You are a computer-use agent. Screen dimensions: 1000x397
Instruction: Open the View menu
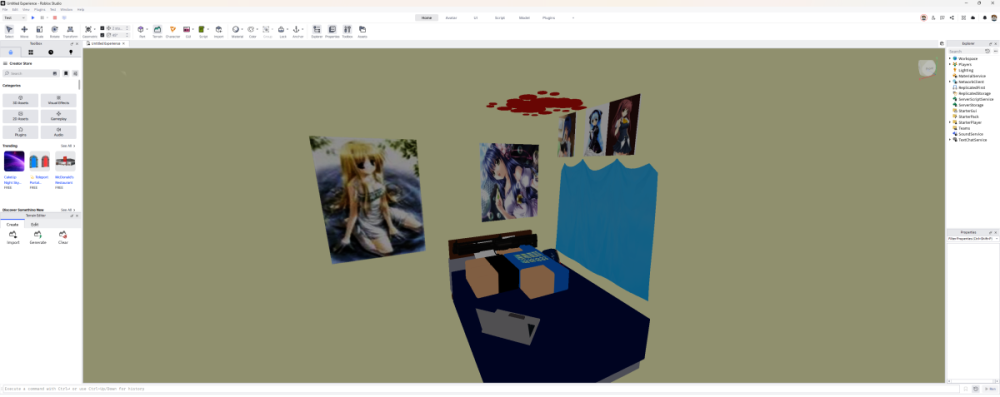26,10
